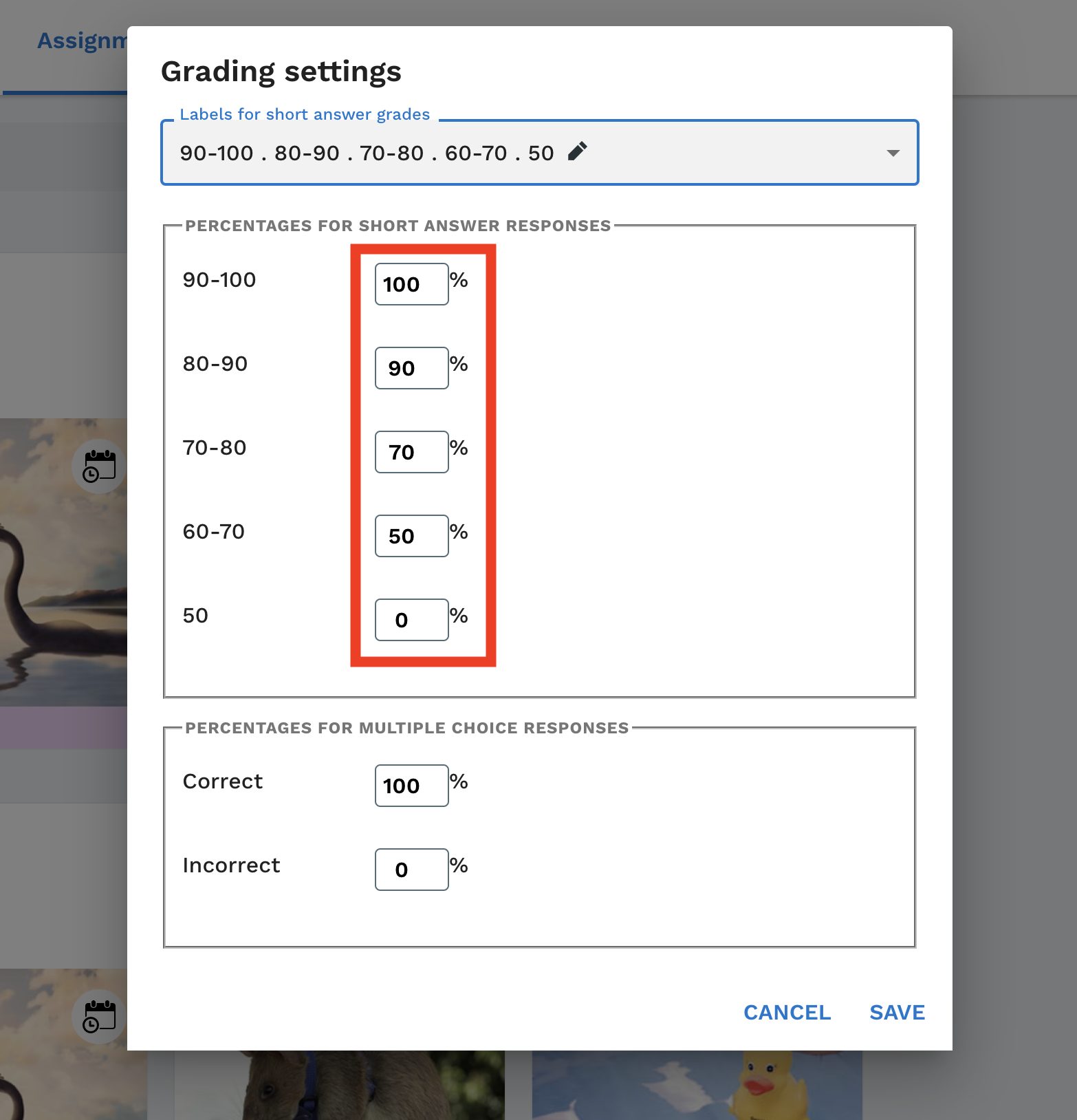This screenshot has width=1077, height=1120.
Task: Click the 'Correct' label
Action: coord(223,782)
